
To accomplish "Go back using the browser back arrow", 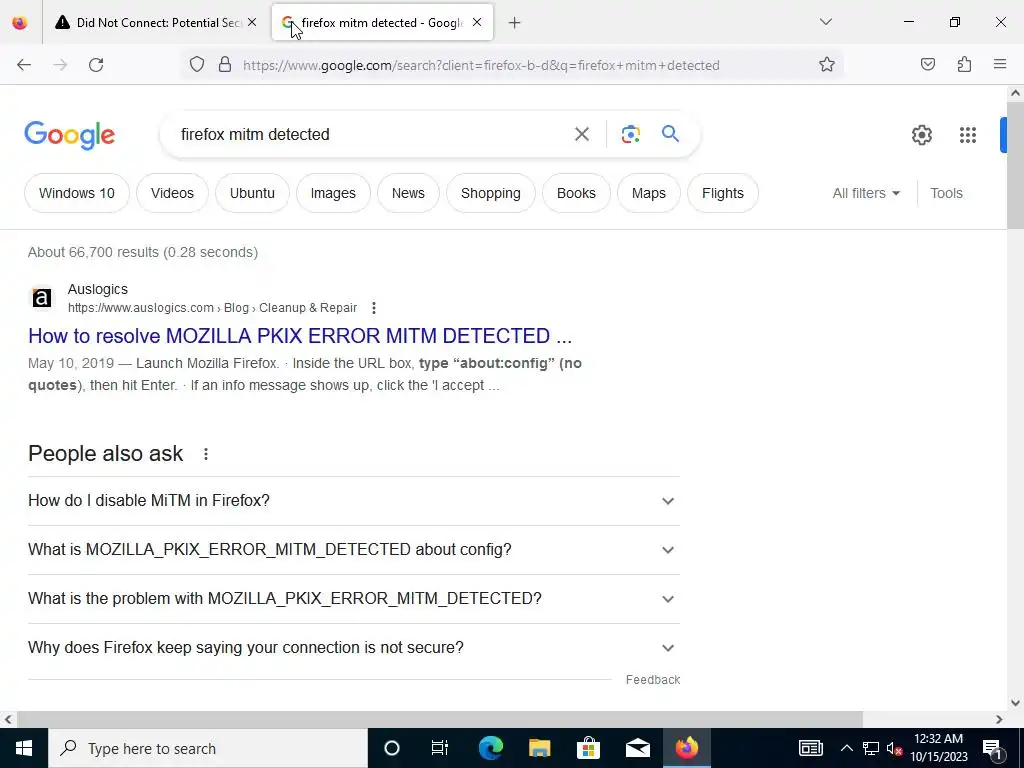I will pyautogui.click(x=24, y=65).
